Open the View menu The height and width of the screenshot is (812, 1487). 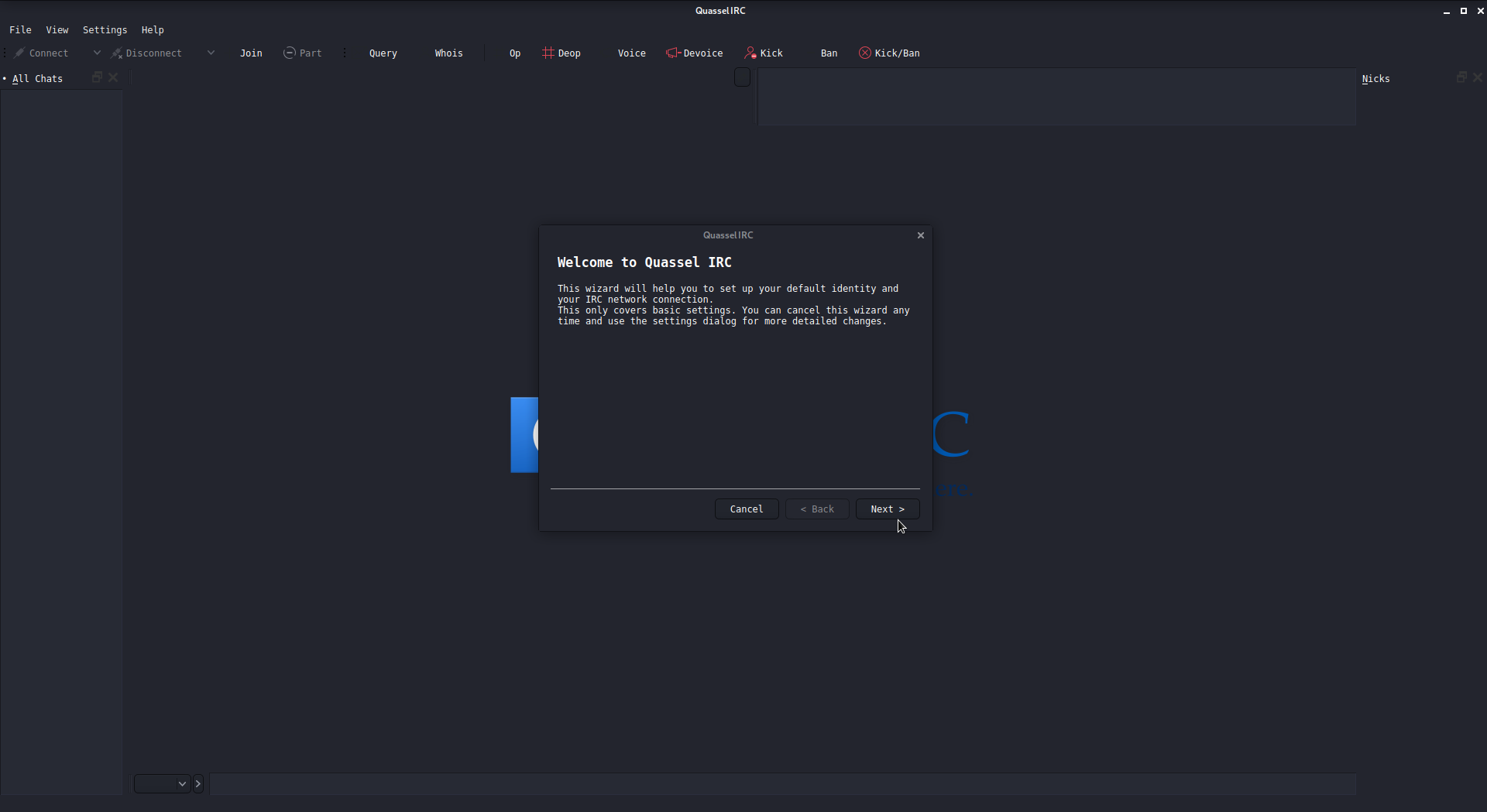pos(57,30)
